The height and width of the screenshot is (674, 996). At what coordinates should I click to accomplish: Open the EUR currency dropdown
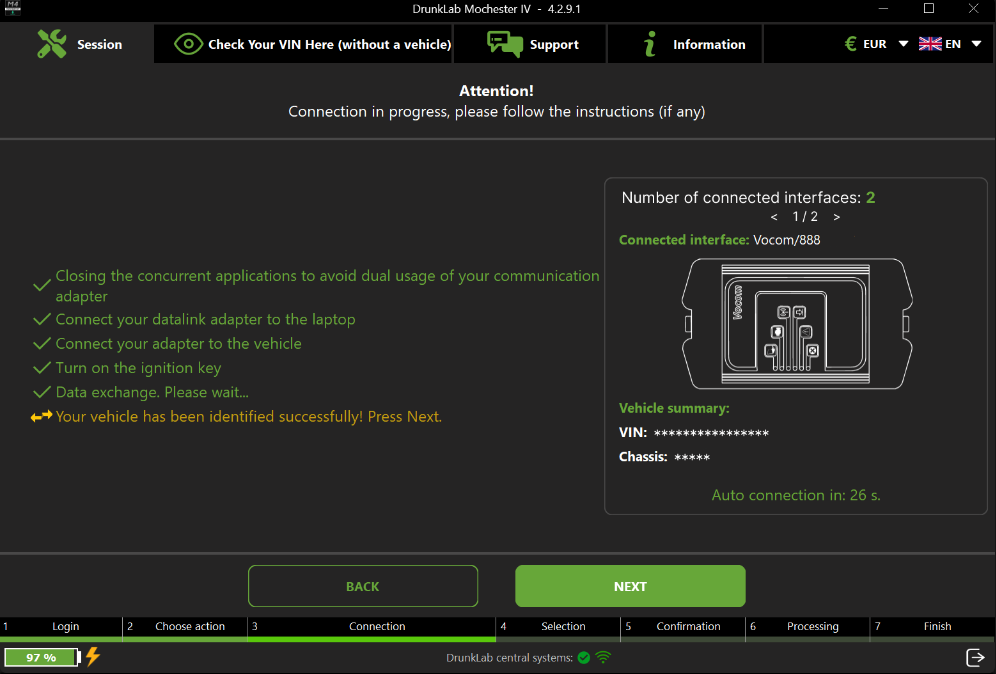point(902,44)
